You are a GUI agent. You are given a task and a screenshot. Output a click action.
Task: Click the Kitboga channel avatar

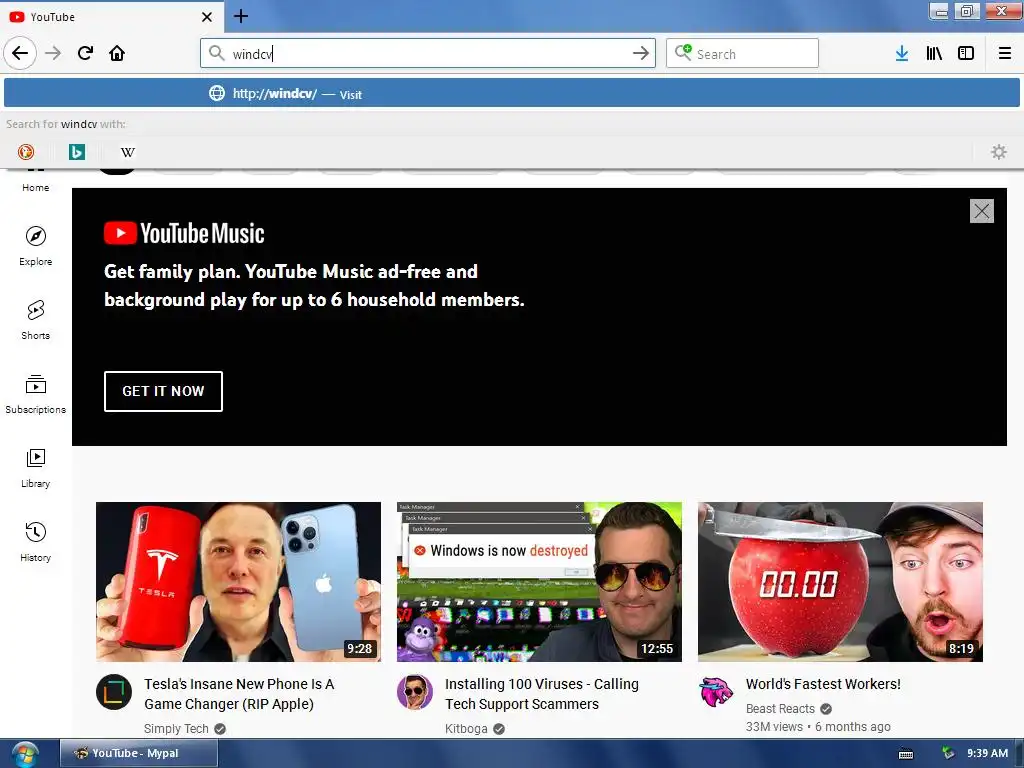click(x=415, y=692)
